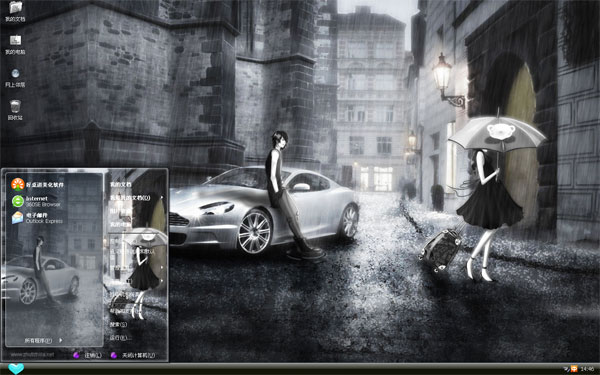The image size is (600, 375).
Task: Expand the 我最近的文档 submenu arrow
Action: (162, 198)
